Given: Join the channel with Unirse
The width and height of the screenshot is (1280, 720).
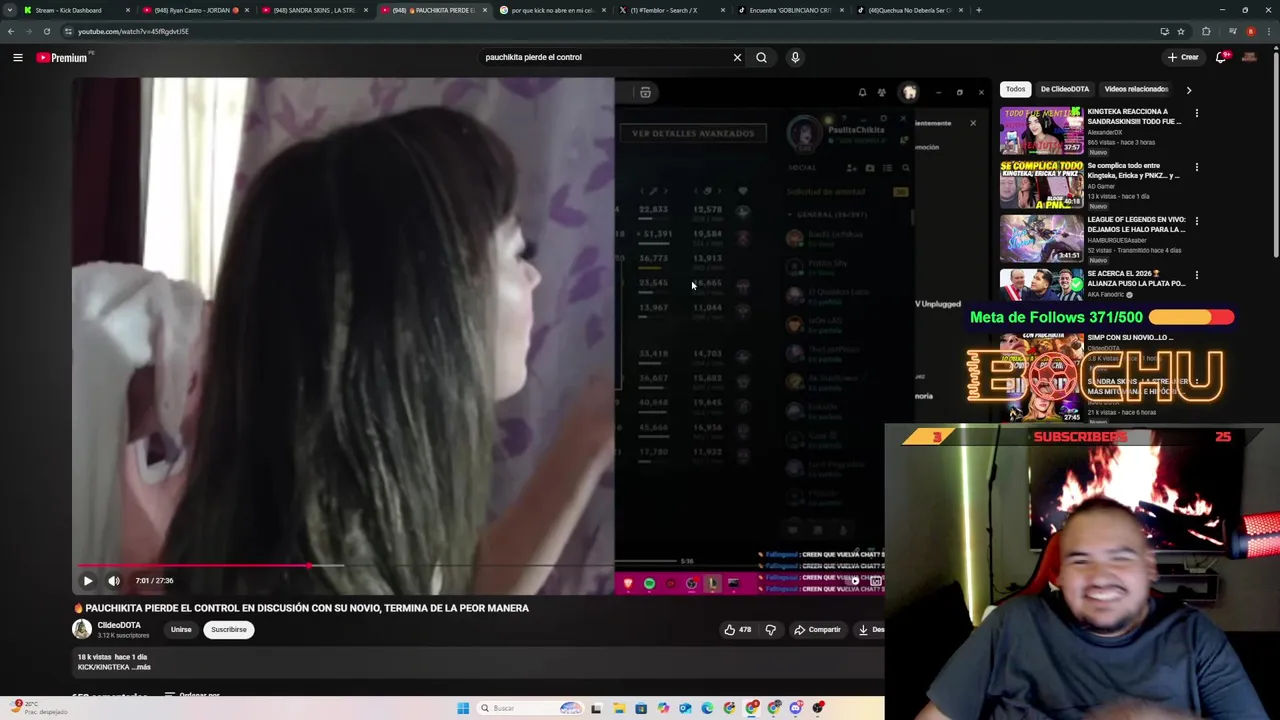Looking at the screenshot, I should click(x=181, y=629).
